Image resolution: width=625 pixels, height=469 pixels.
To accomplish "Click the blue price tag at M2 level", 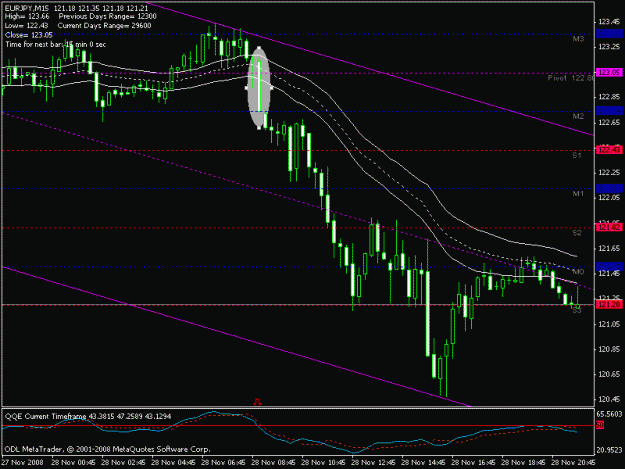I will point(609,111).
